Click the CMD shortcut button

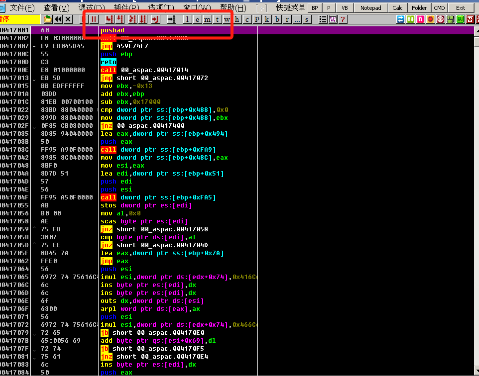(439, 8)
